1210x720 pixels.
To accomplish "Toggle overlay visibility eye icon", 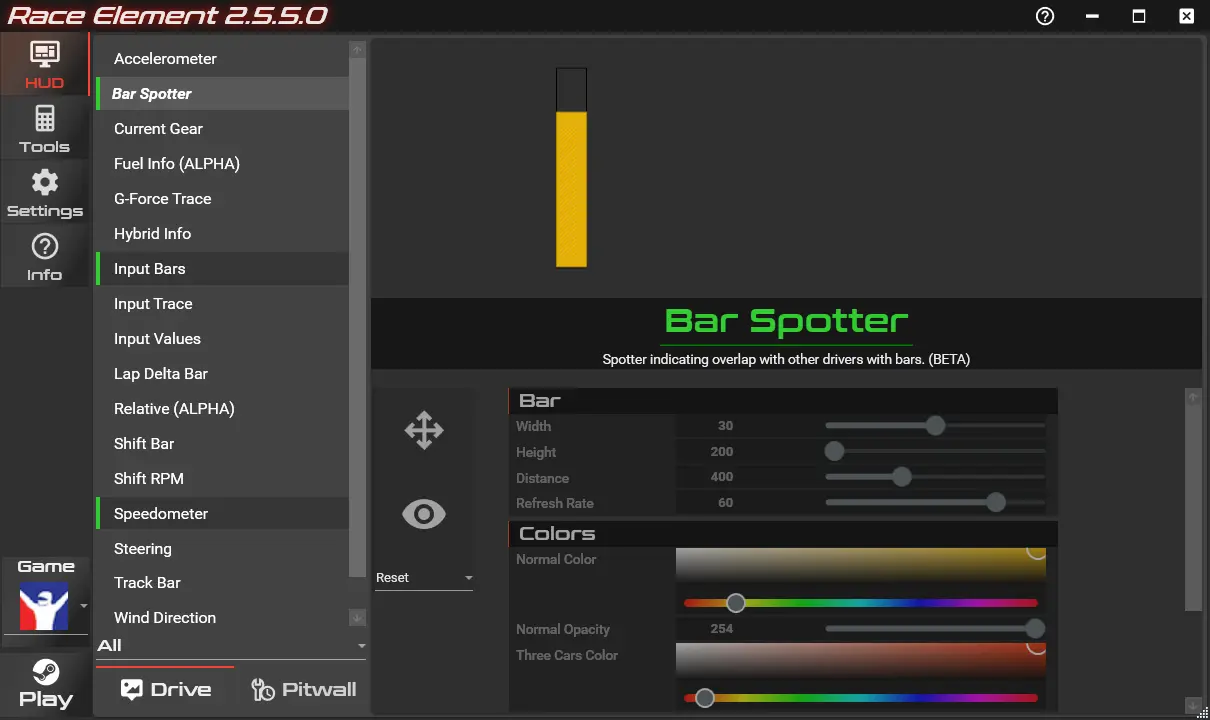I will pos(423,514).
